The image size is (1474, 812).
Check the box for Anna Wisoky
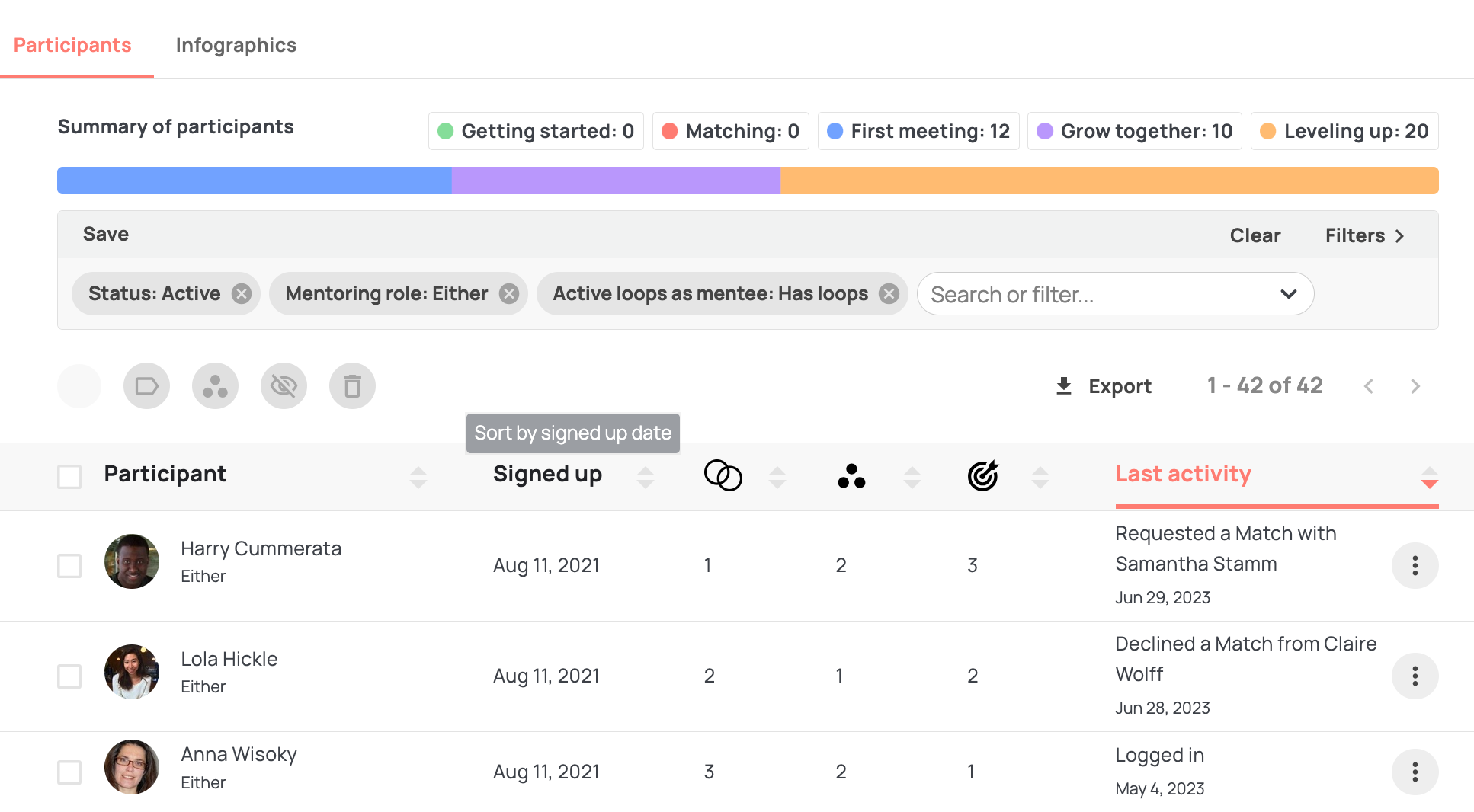[69, 772]
